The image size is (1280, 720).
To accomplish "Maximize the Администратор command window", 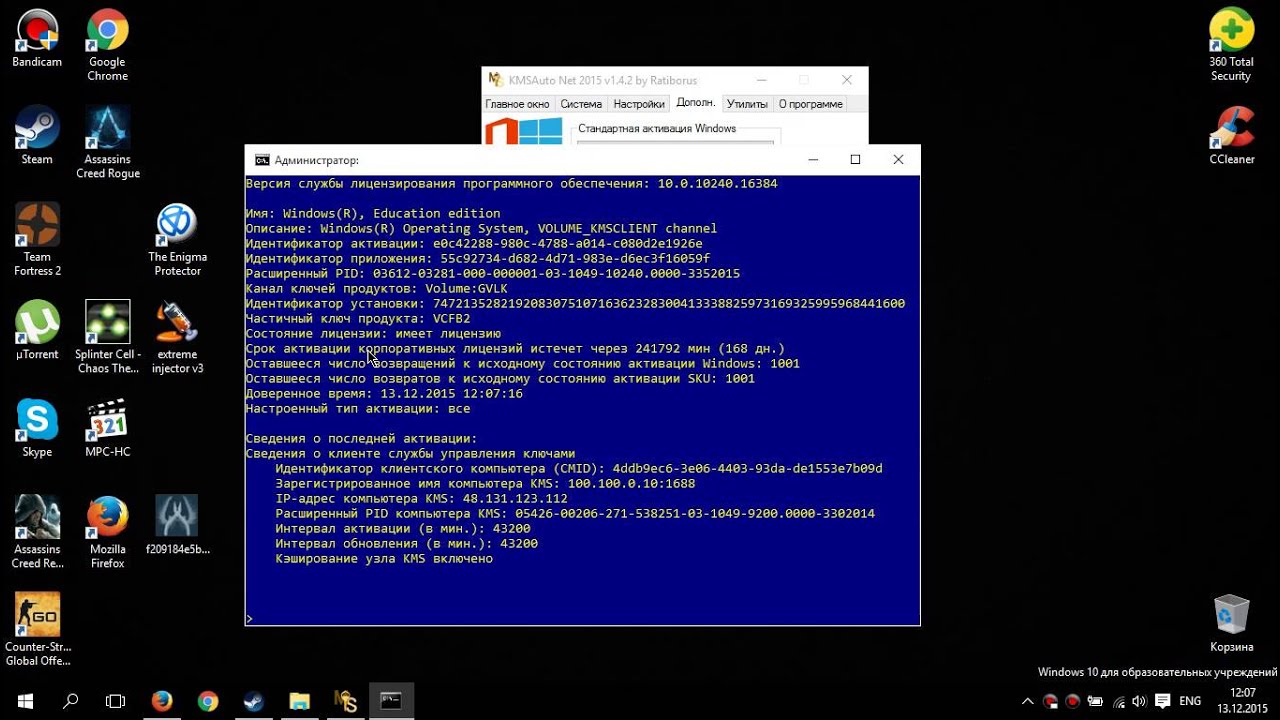I will [855, 160].
